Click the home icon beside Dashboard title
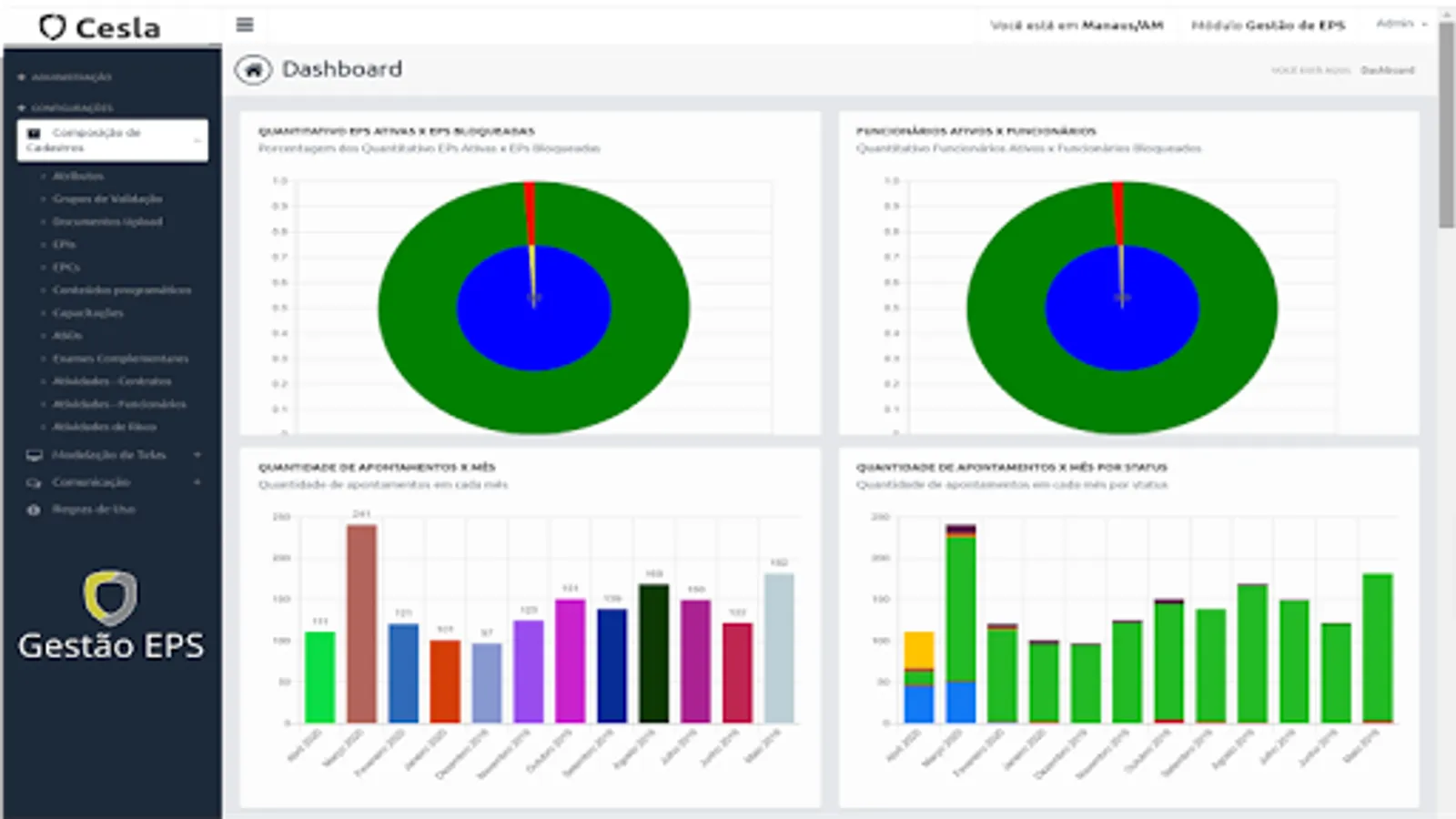Image resolution: width=1456 pixels, height=819 pixels. (253, 70)
